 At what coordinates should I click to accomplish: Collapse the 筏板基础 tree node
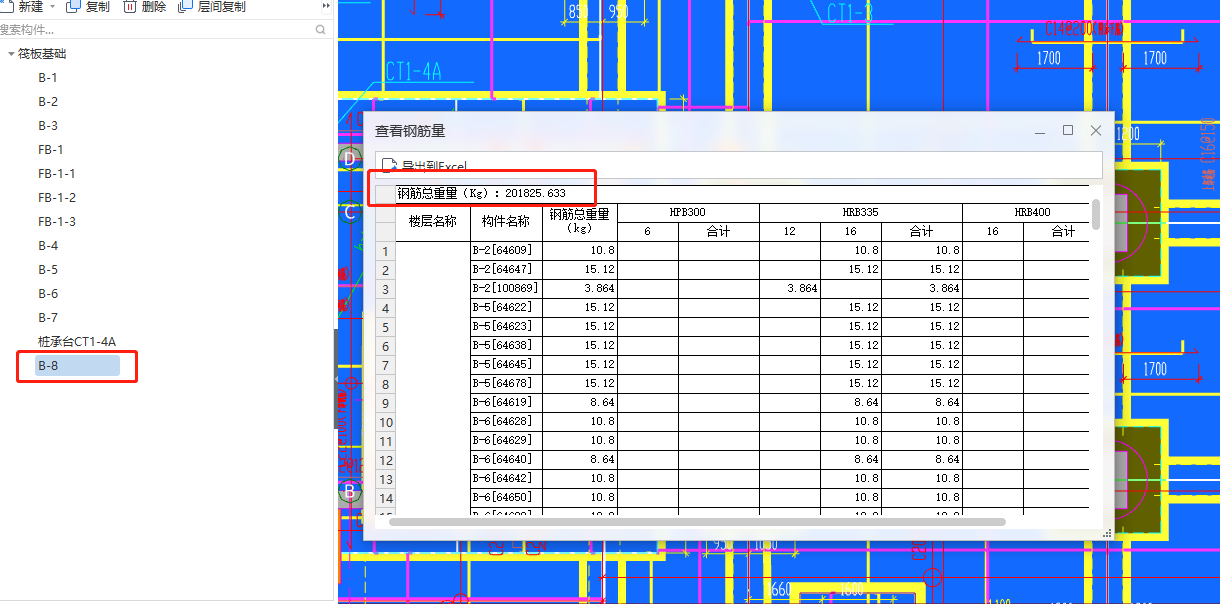pyautogui.click(x=10, y=54)
